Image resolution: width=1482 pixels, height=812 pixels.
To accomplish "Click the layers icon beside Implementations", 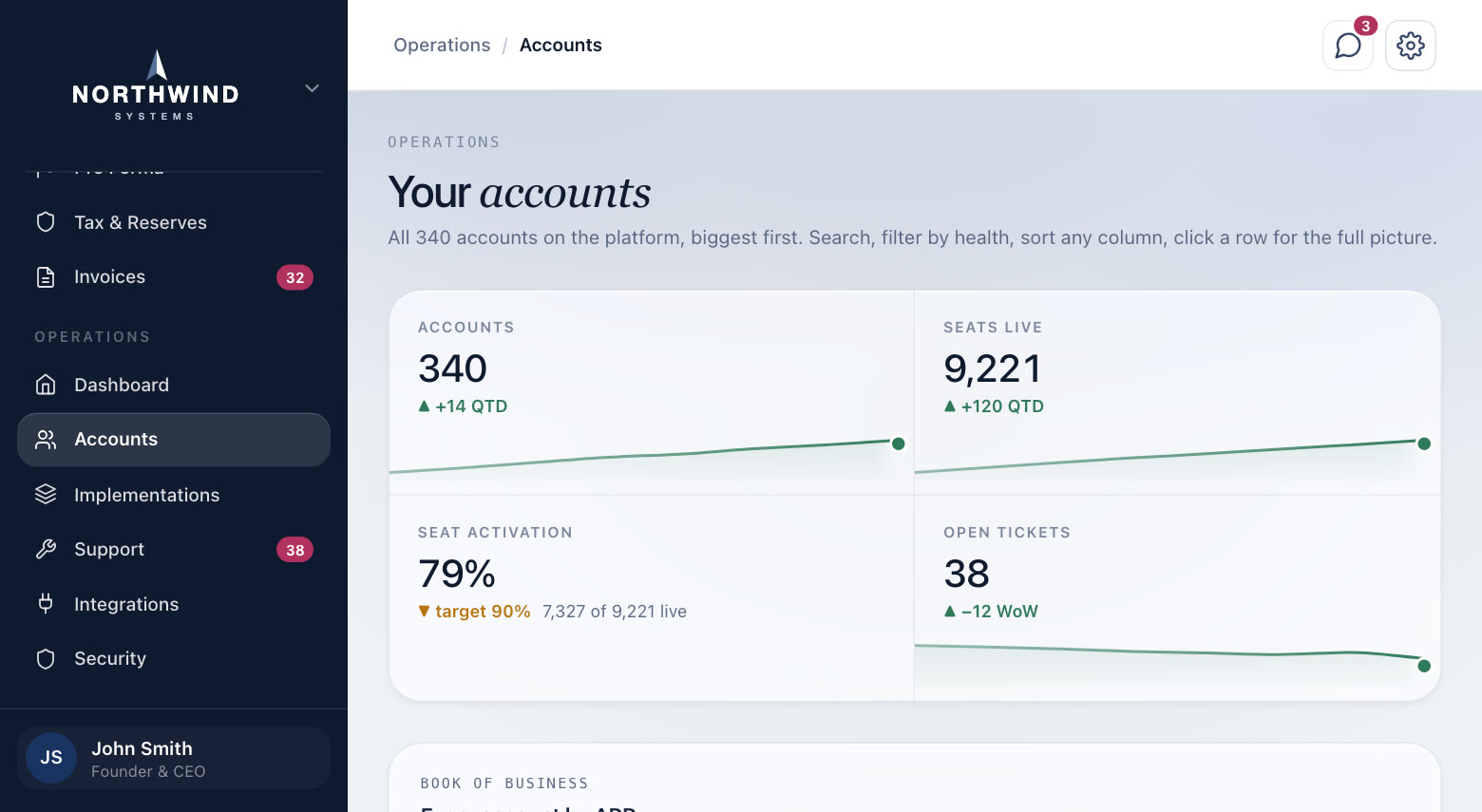I will coord(46,495).
